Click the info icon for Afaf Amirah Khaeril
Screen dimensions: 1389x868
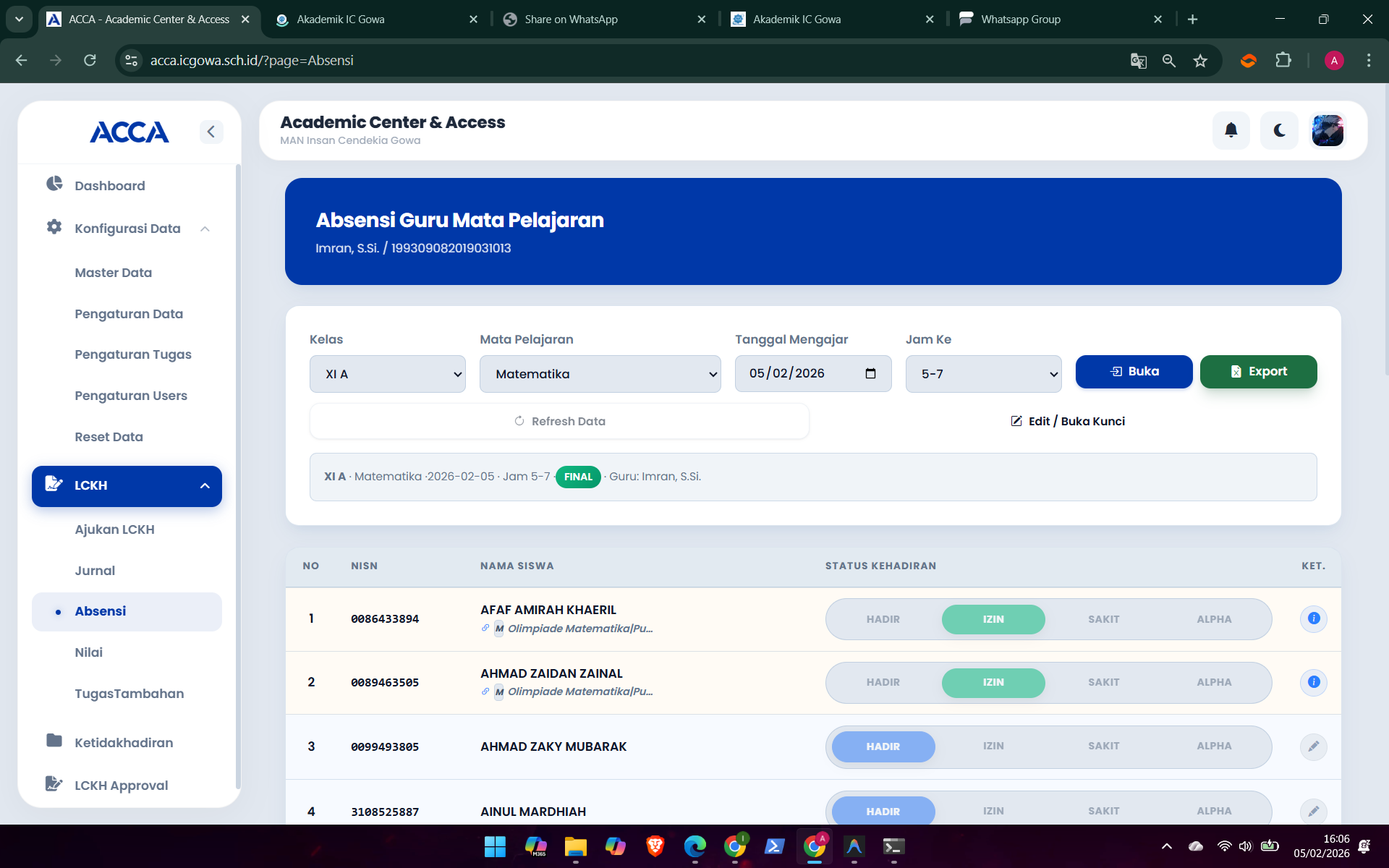point(1314,618)
